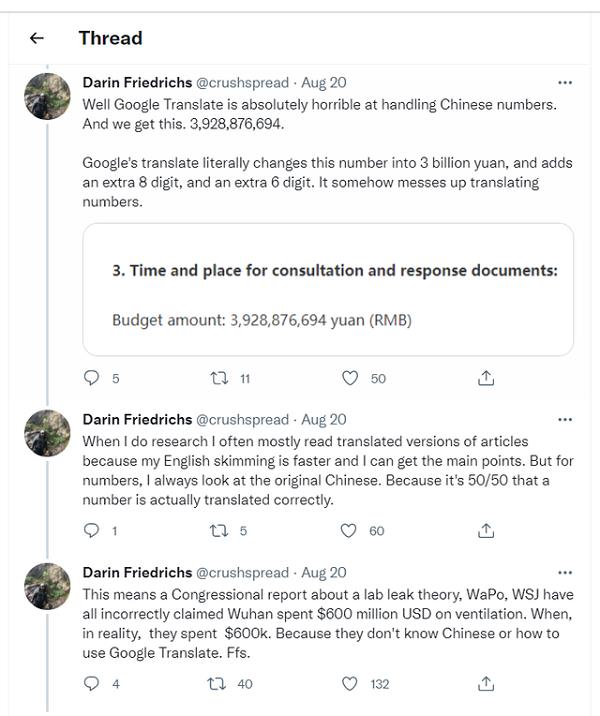
Task: Reply to the Congressional report tweet
Action: [x=92, y=684]
